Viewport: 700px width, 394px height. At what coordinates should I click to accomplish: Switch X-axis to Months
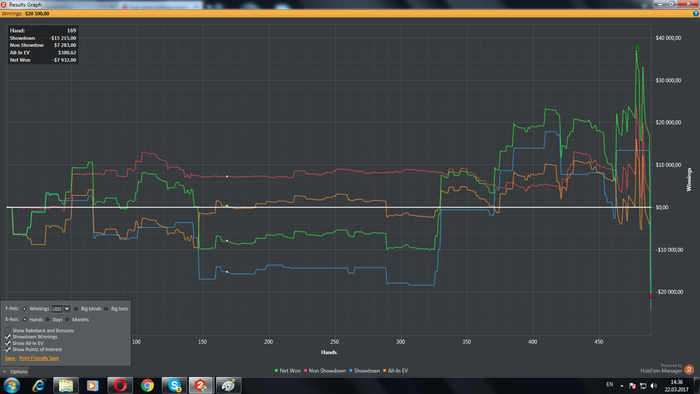point(67,319)
